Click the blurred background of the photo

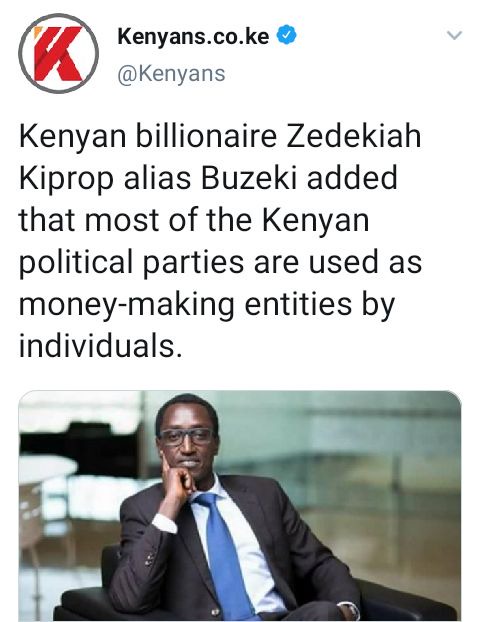(357, 456)
